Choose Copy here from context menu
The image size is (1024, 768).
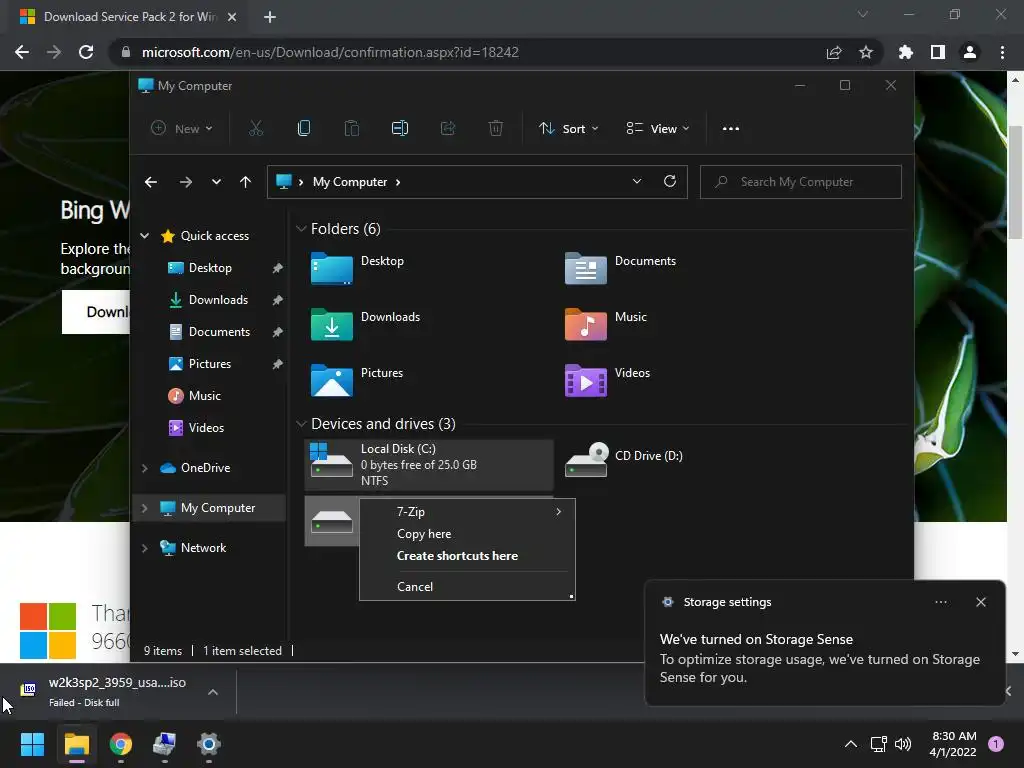click(x=468, y=534)
